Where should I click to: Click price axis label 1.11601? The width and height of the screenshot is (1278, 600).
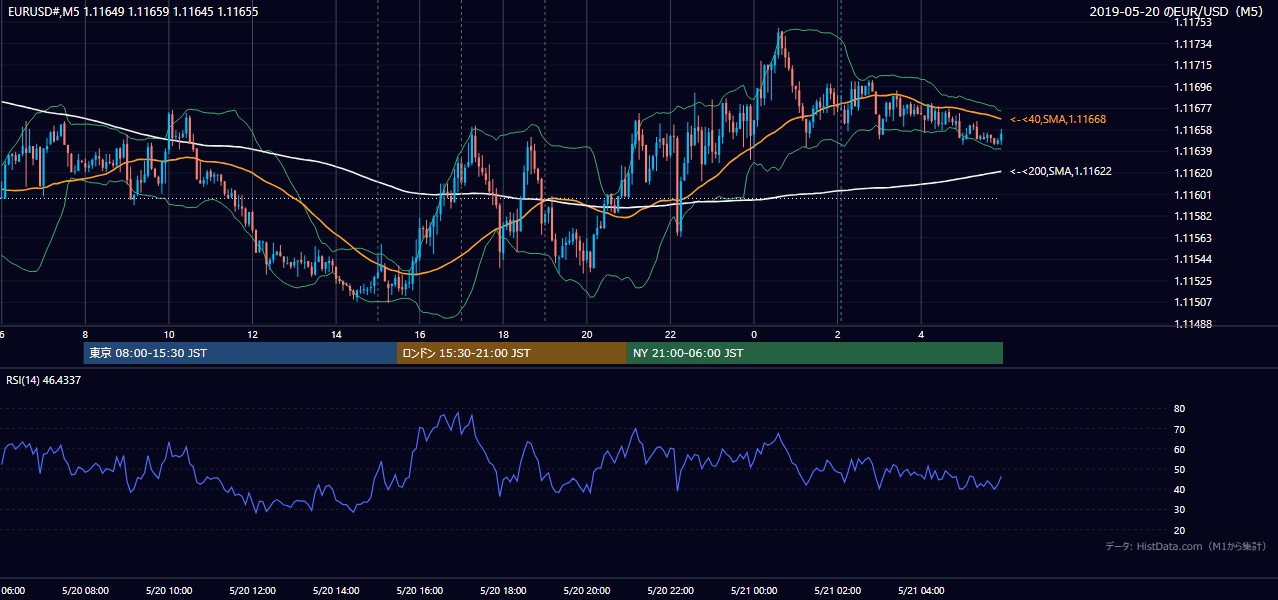[x=1192, y=195]
